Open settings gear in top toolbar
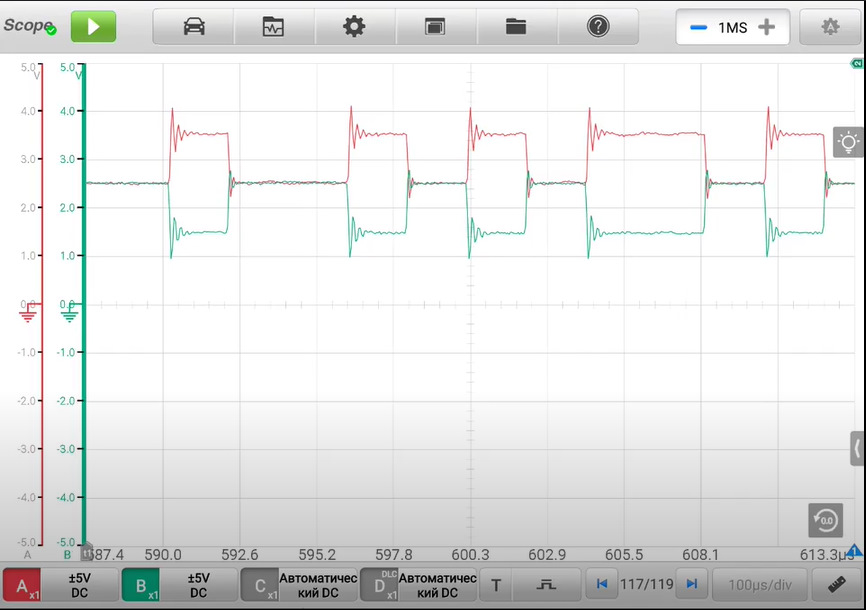Image resolution: width=866 pixels, height=610 pixels. [354, 27]
